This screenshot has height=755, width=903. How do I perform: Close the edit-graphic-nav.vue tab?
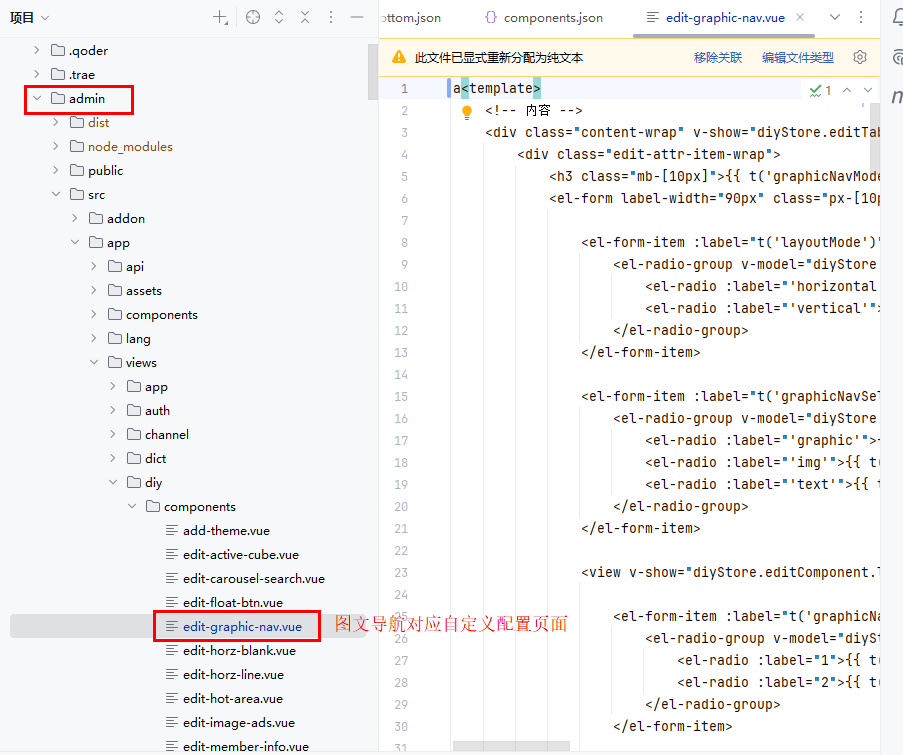tap(800, 17)
